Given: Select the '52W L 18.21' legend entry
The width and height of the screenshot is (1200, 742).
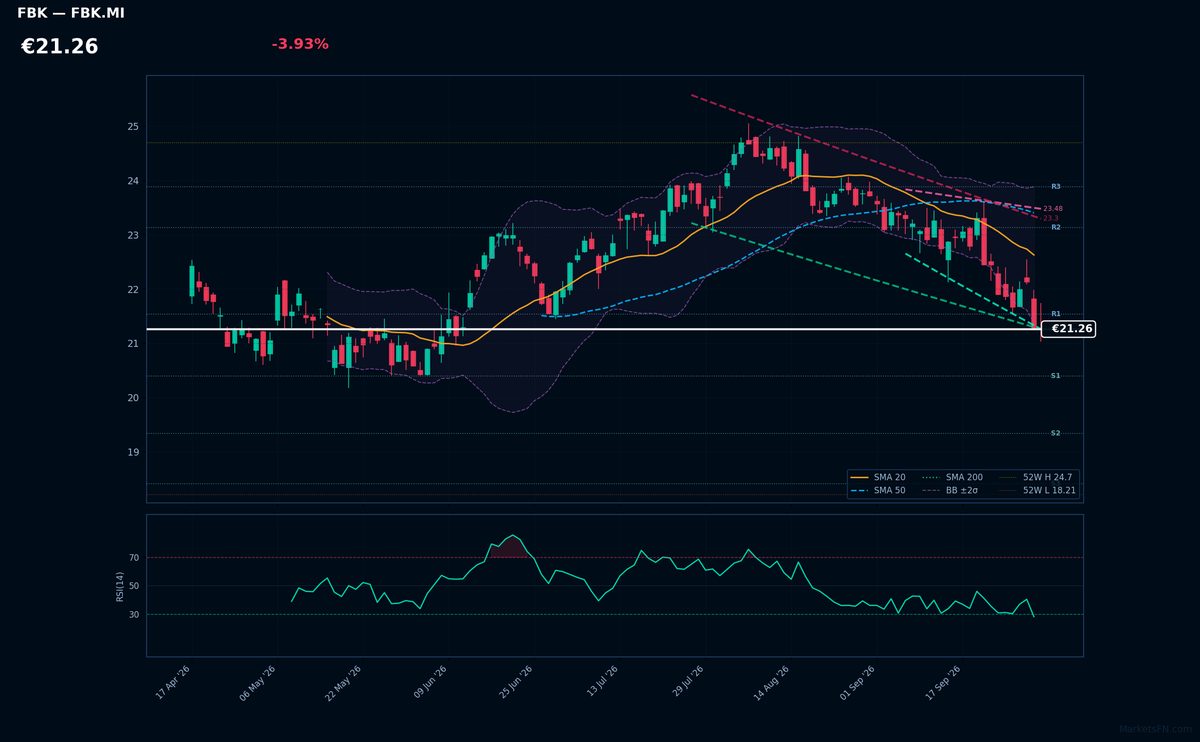Looking at the screenshot, I should coord(1036,491).
